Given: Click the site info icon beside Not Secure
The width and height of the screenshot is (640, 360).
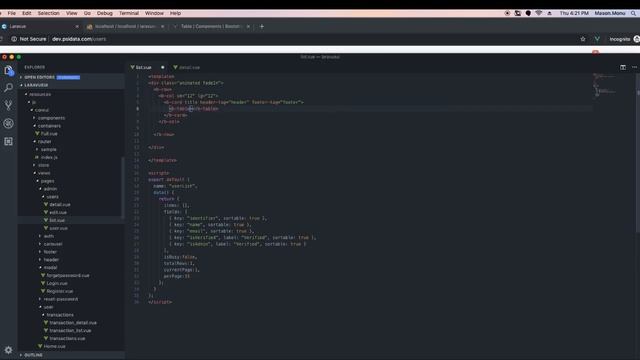Looking at the screenshot, I should click(x=14, y=39).
